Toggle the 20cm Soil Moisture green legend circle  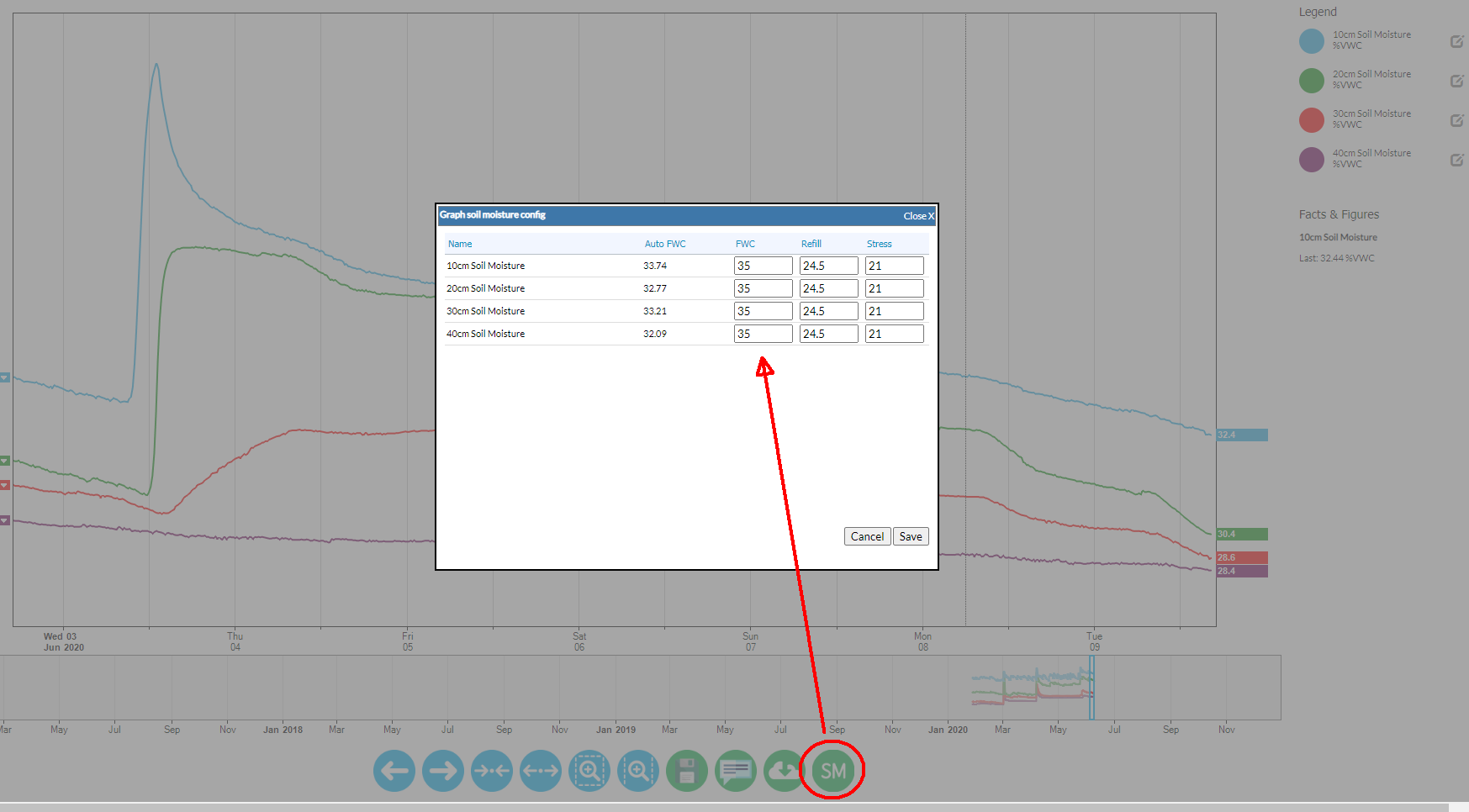[x=1311, y=81]
